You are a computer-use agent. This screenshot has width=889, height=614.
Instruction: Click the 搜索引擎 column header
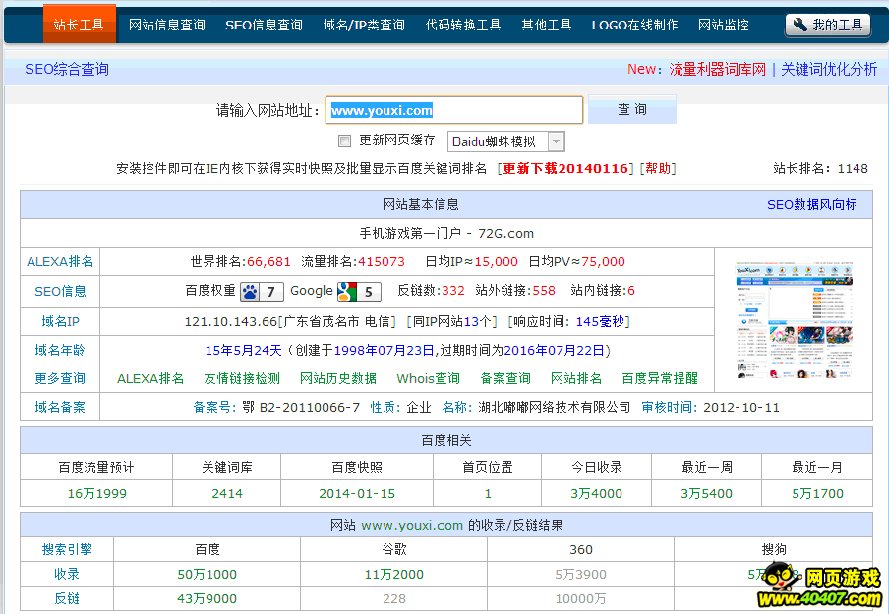67,549
